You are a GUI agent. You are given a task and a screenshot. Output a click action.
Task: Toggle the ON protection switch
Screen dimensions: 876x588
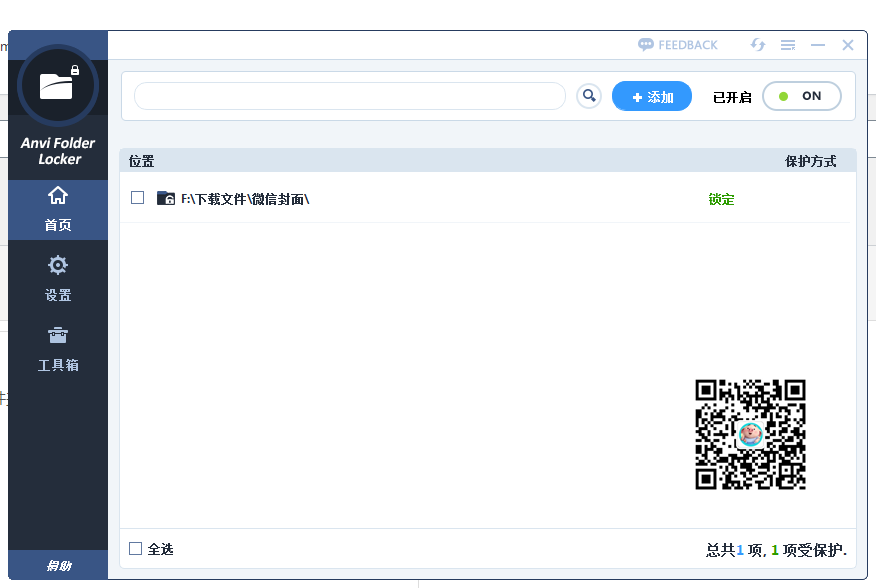(802, 96)
